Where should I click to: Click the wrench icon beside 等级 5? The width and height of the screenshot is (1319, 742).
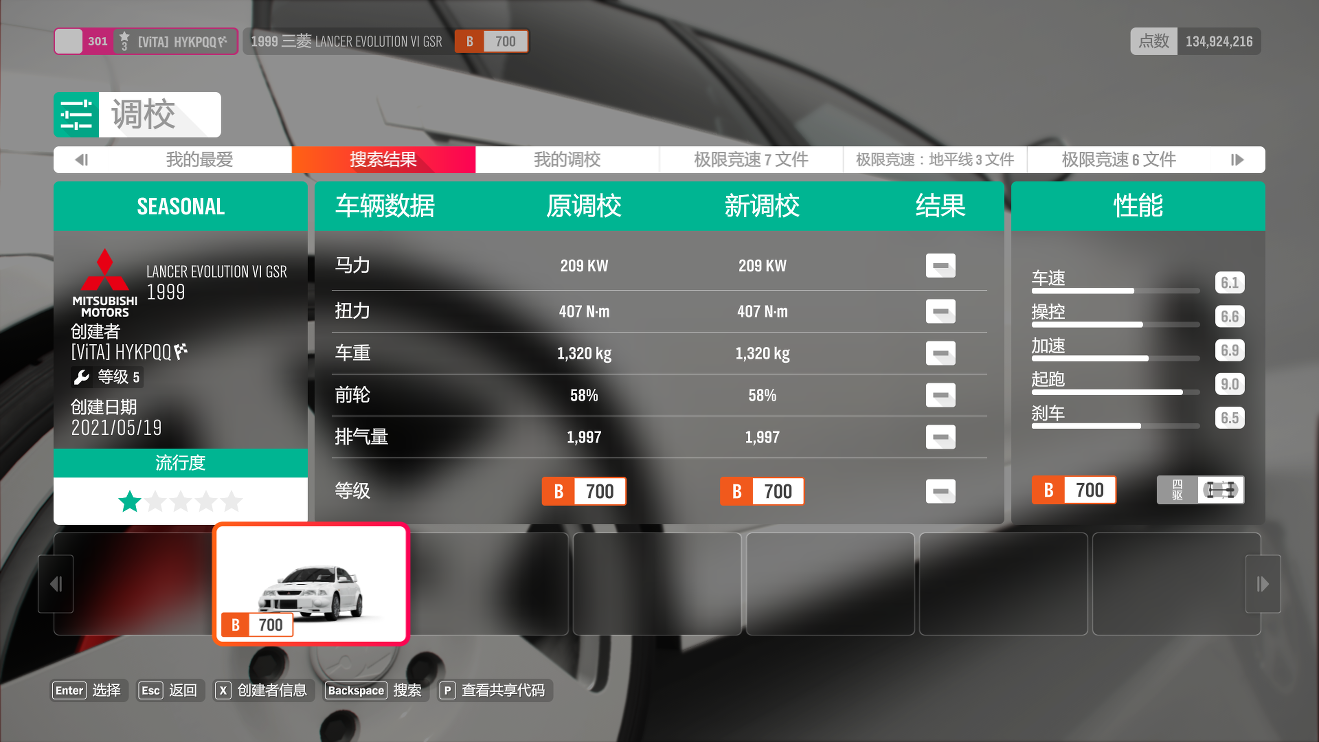tap(82, 378)
